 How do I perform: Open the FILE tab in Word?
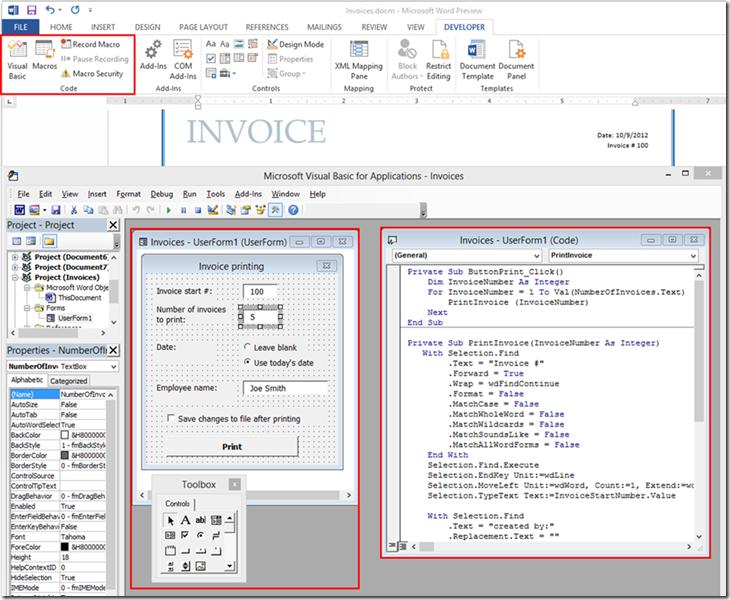tap(20, 27)
